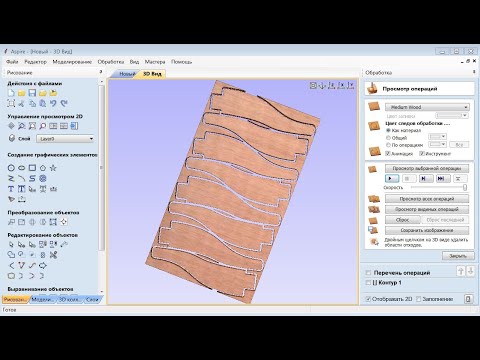480x360 pixels.
Task: Open the color dropdown next to По операциям
Action: click(x=437, y=145)
